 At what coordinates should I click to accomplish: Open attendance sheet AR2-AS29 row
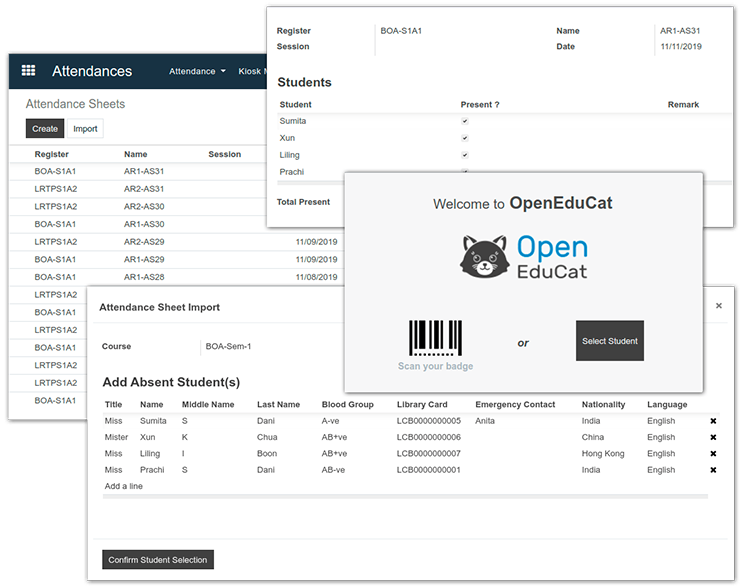(x=177, y=242)
